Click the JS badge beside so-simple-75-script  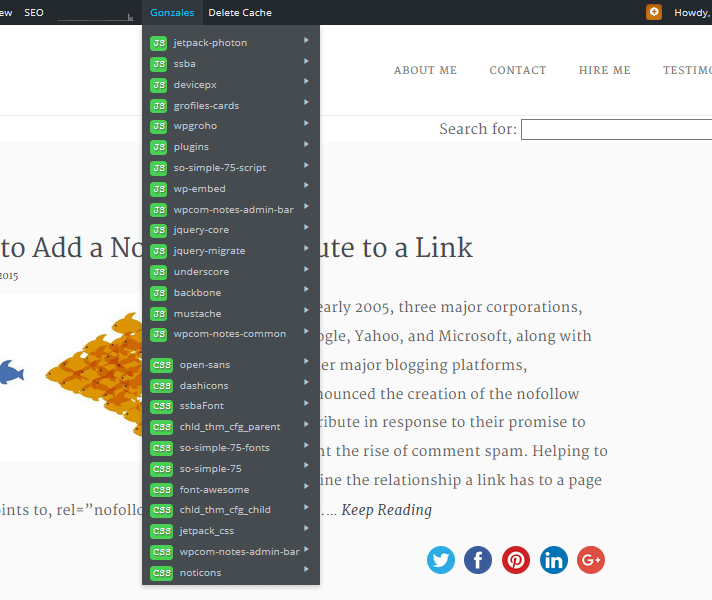coord(158,168)
